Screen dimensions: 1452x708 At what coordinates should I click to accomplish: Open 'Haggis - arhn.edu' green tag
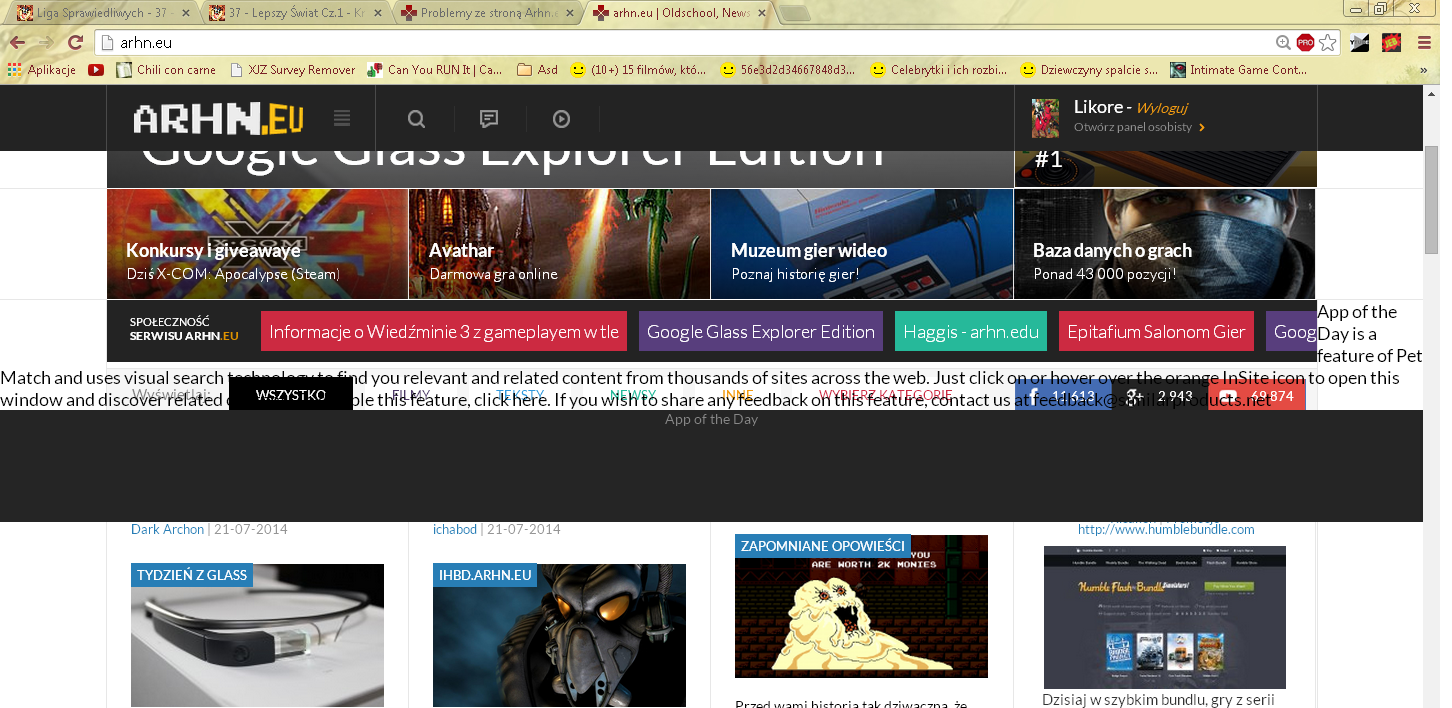[971, 332]
